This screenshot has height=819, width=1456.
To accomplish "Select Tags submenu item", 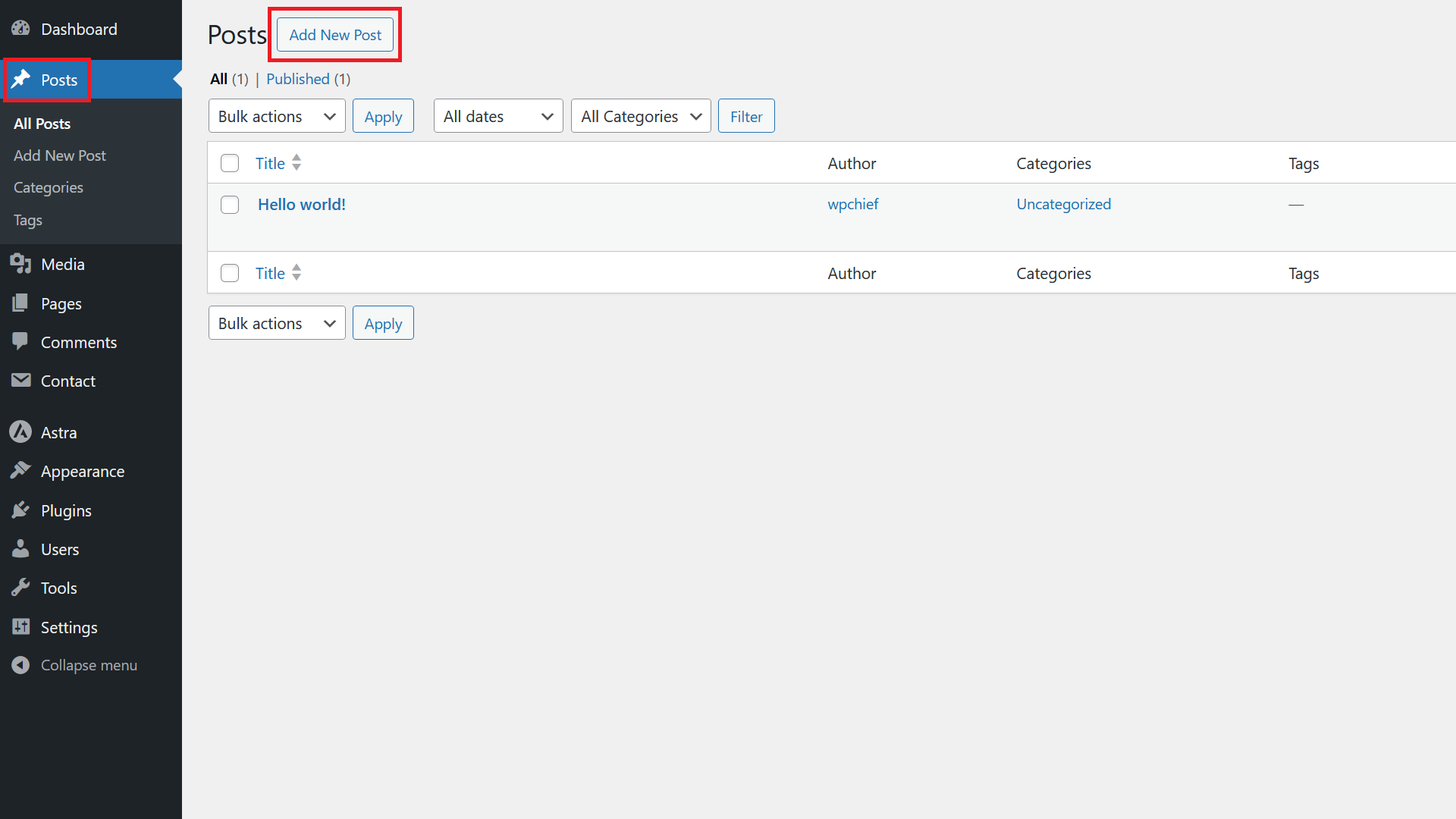I will tap(28, 220).
